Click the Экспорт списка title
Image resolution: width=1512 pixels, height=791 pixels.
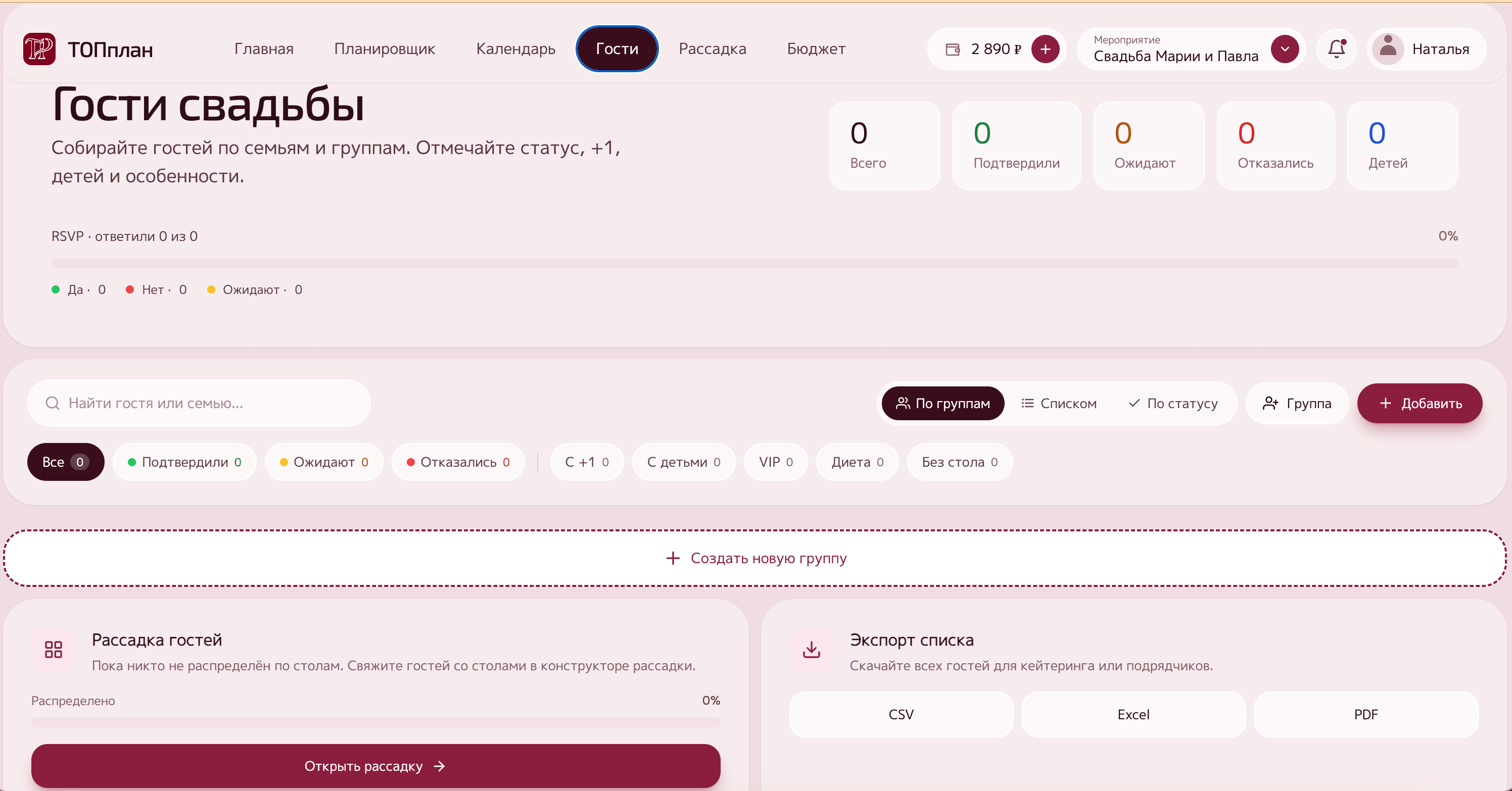(x=912, y=639)
